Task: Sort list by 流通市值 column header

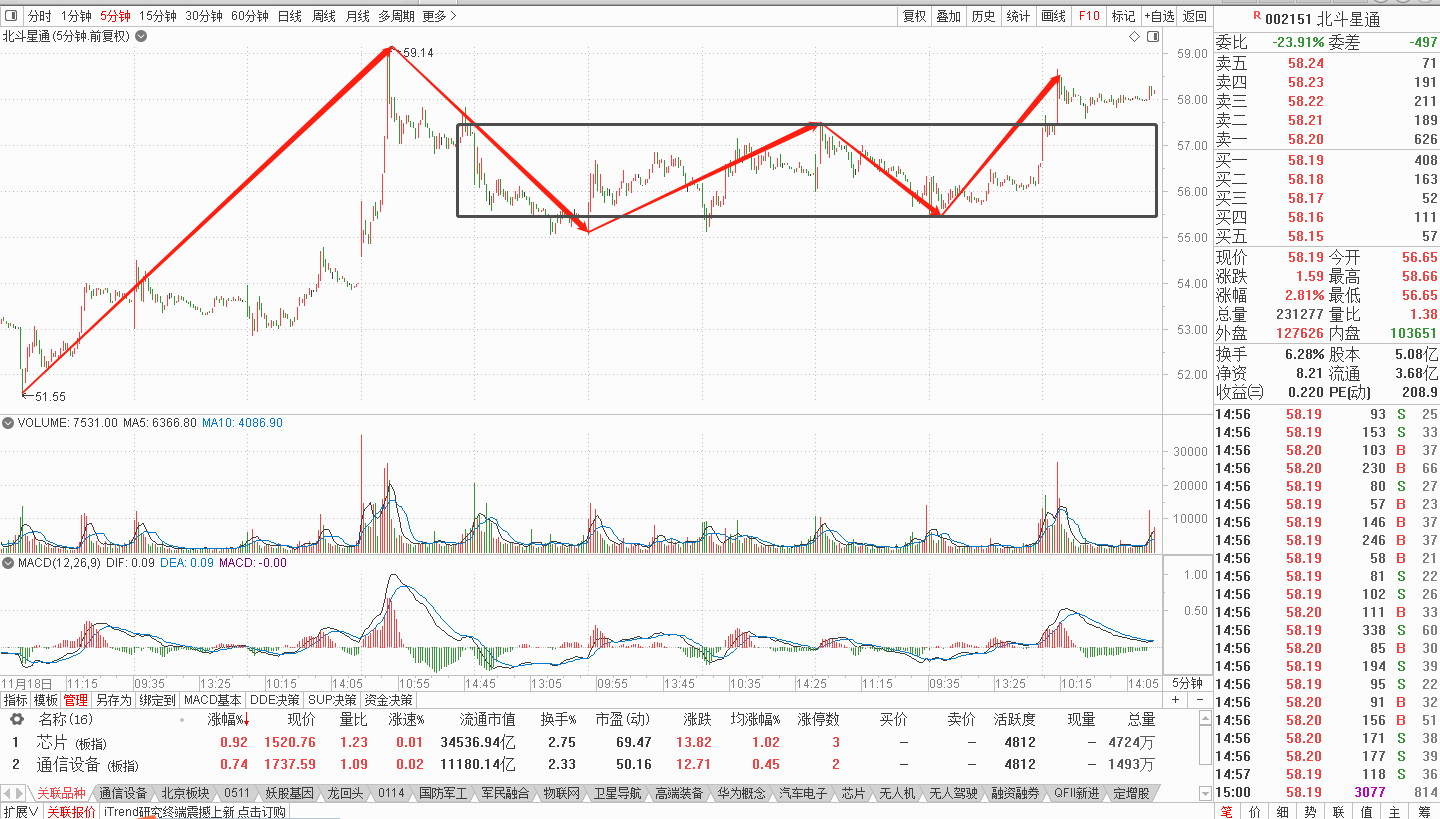Action: click(488, 720)
